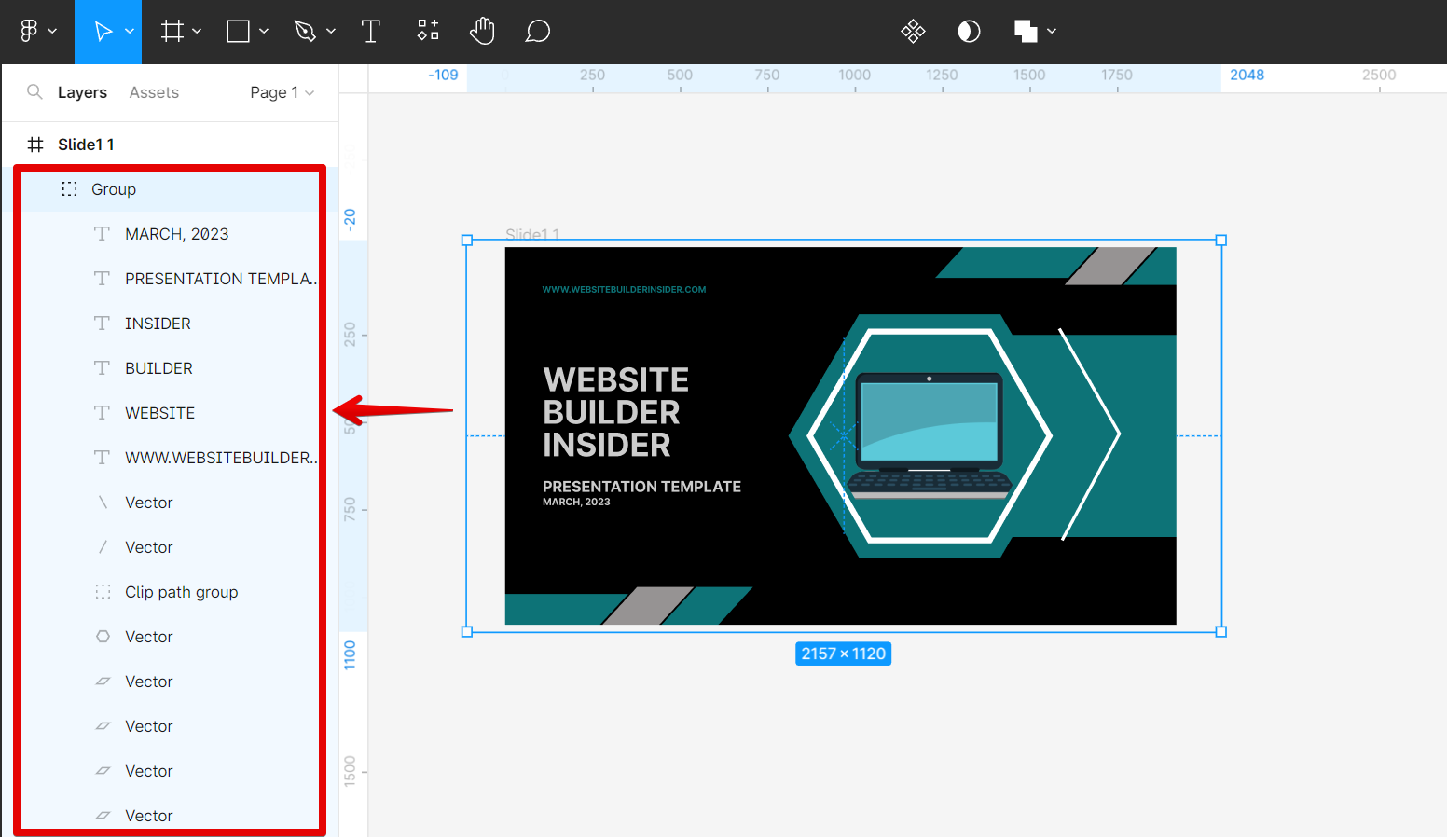Switch to the Assets tab
The height and width of the screenshot is (840, 1447).
click(x=154, y=92)
